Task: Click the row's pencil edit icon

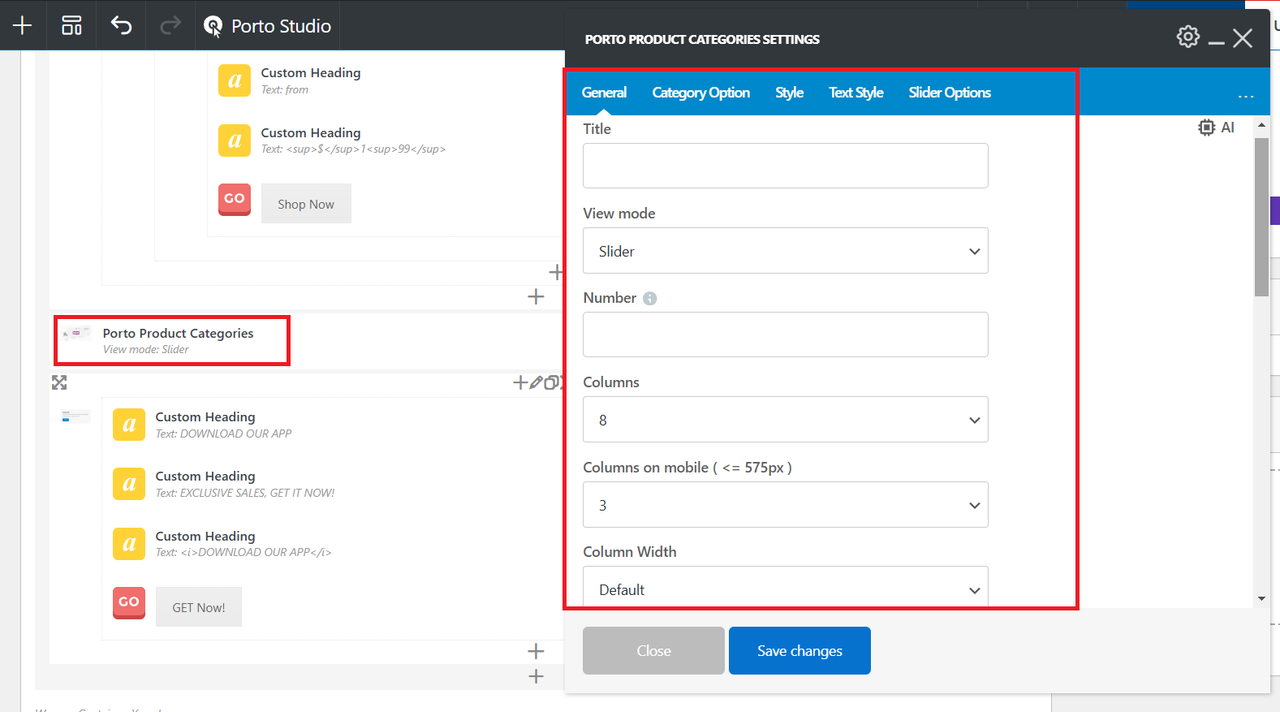Action: point(536,382)
